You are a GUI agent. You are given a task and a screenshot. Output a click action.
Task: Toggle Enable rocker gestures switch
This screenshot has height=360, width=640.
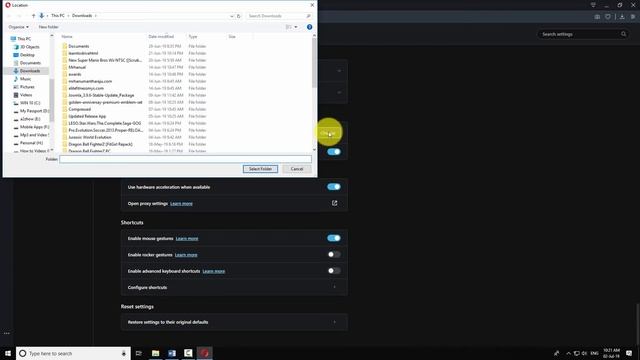coord(333,254)
